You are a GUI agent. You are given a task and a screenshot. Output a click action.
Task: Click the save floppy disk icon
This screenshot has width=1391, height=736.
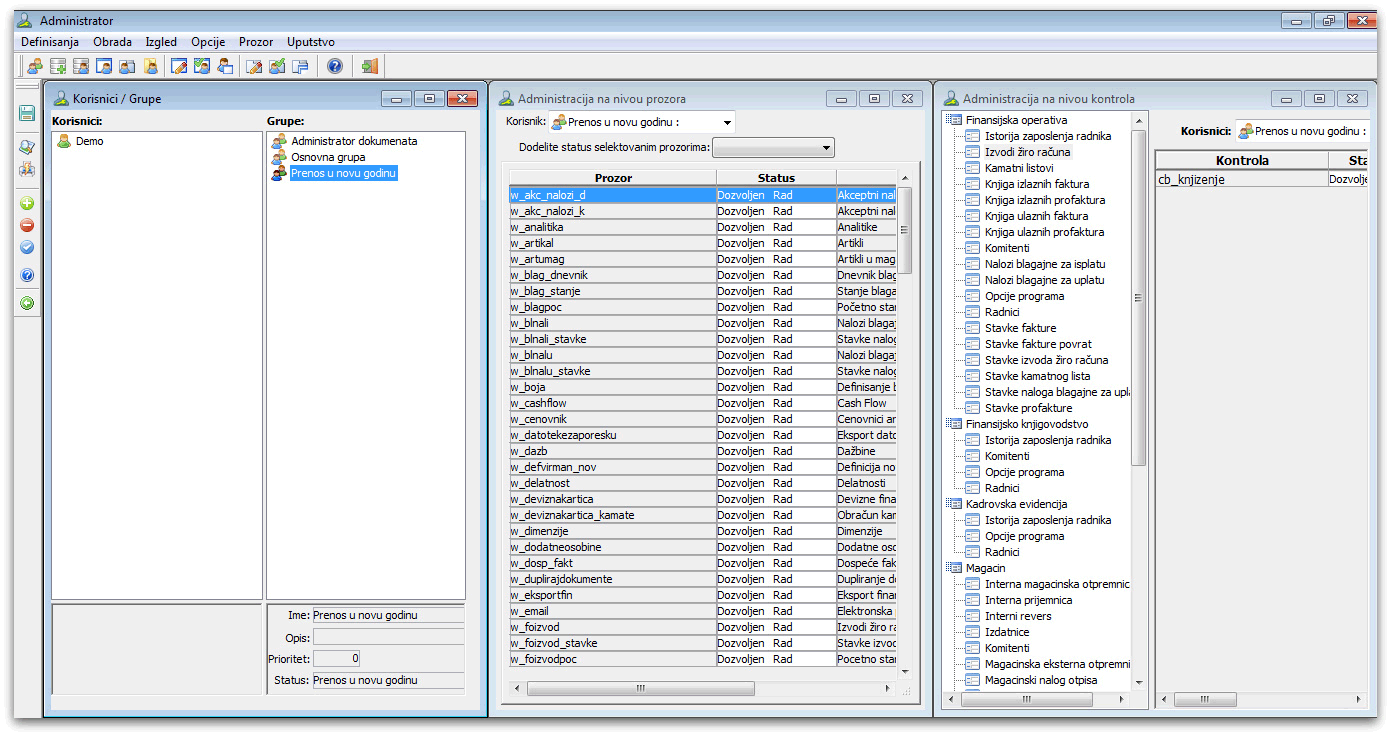coord(27,114)
